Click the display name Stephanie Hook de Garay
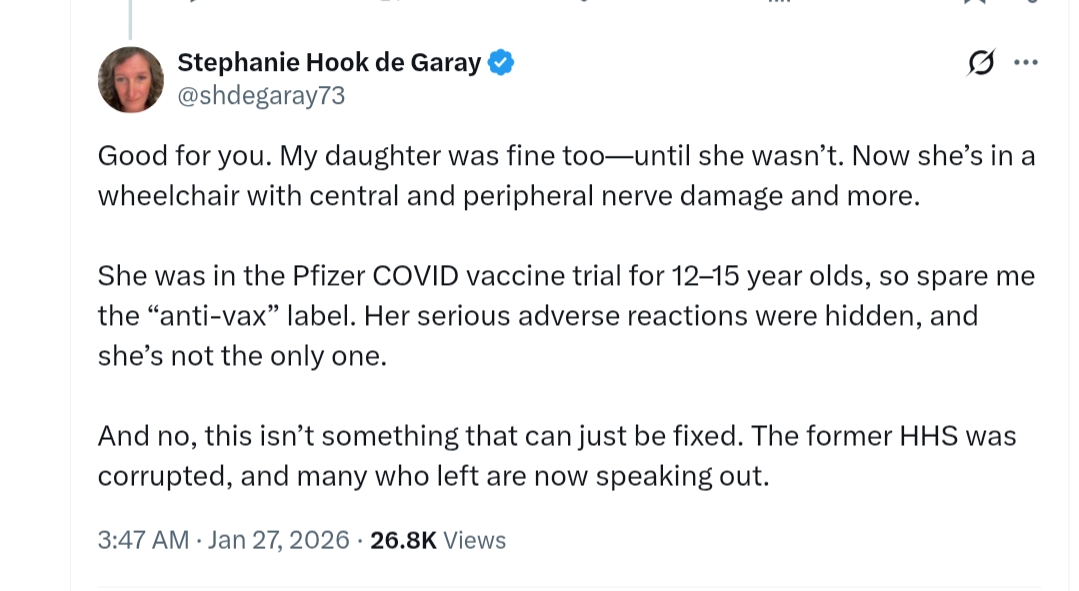This screenshot has height=591, width=1079. click(x=329, y=63)
